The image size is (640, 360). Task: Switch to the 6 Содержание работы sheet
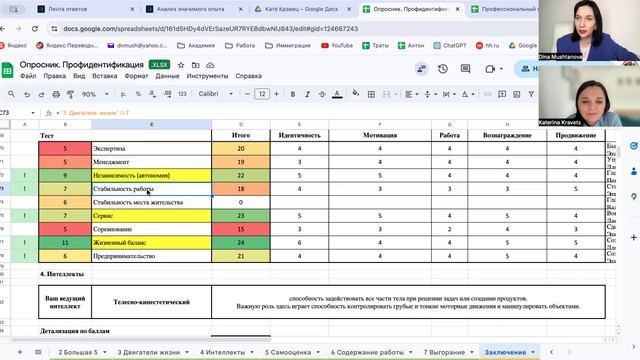click(367, 352)
